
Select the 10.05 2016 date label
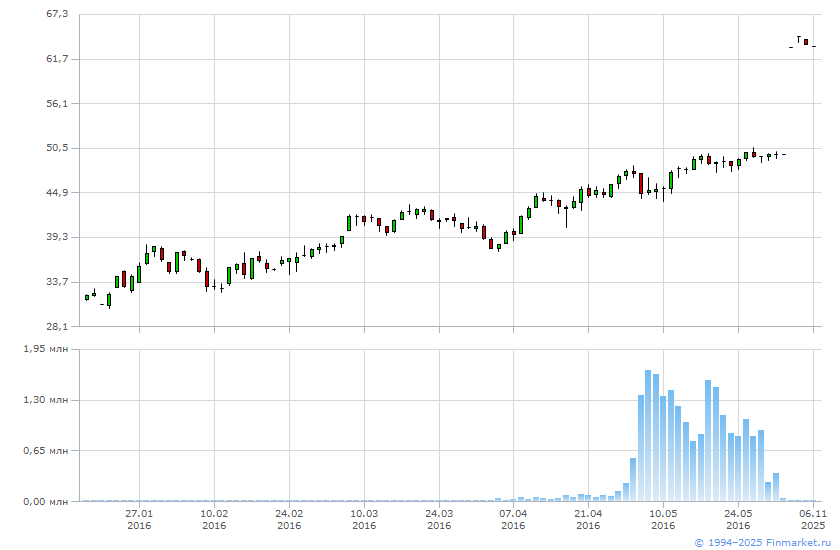663,519
